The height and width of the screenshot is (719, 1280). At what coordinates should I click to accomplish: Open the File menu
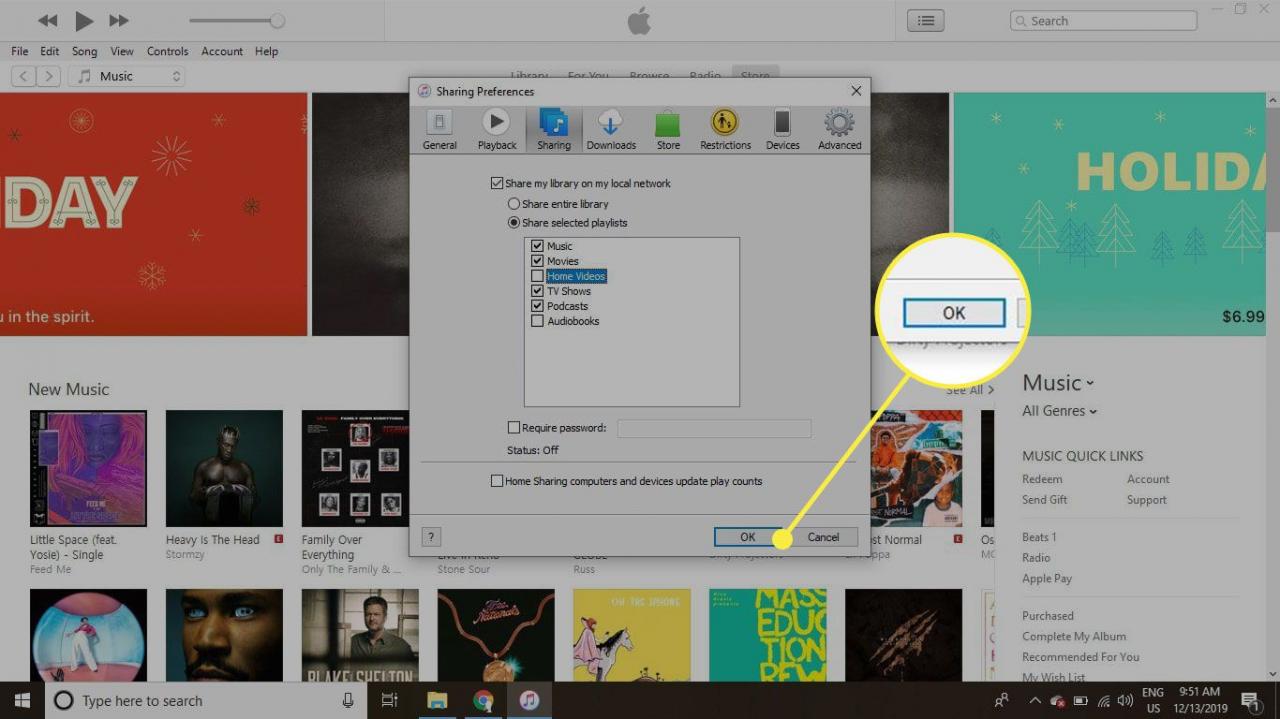pos(20,51)
